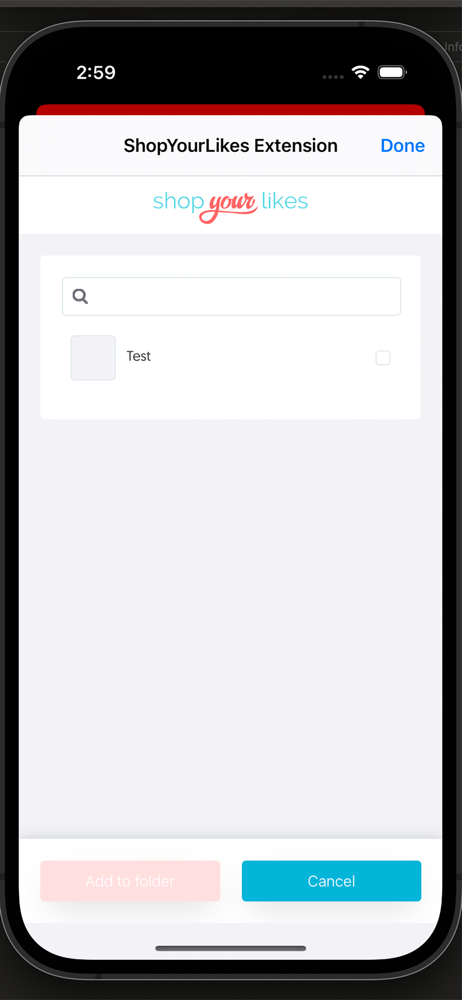The width and height of the screenshot is (462, 1000).
Task: Click the Add to folder button
Action: coord(130,881)
